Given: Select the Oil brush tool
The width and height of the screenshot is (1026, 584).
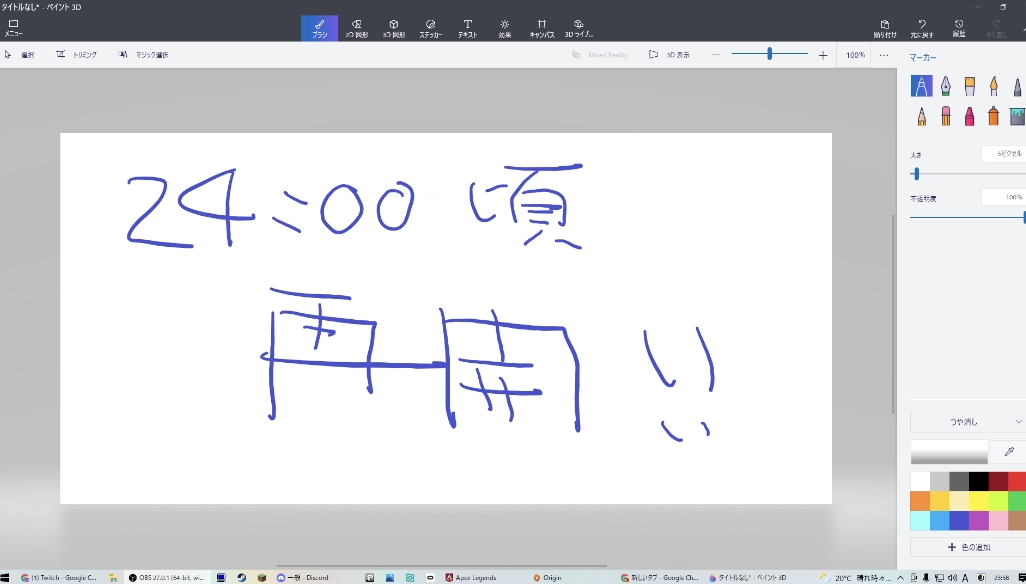Looking at the screenshot, I should [970, 86].
